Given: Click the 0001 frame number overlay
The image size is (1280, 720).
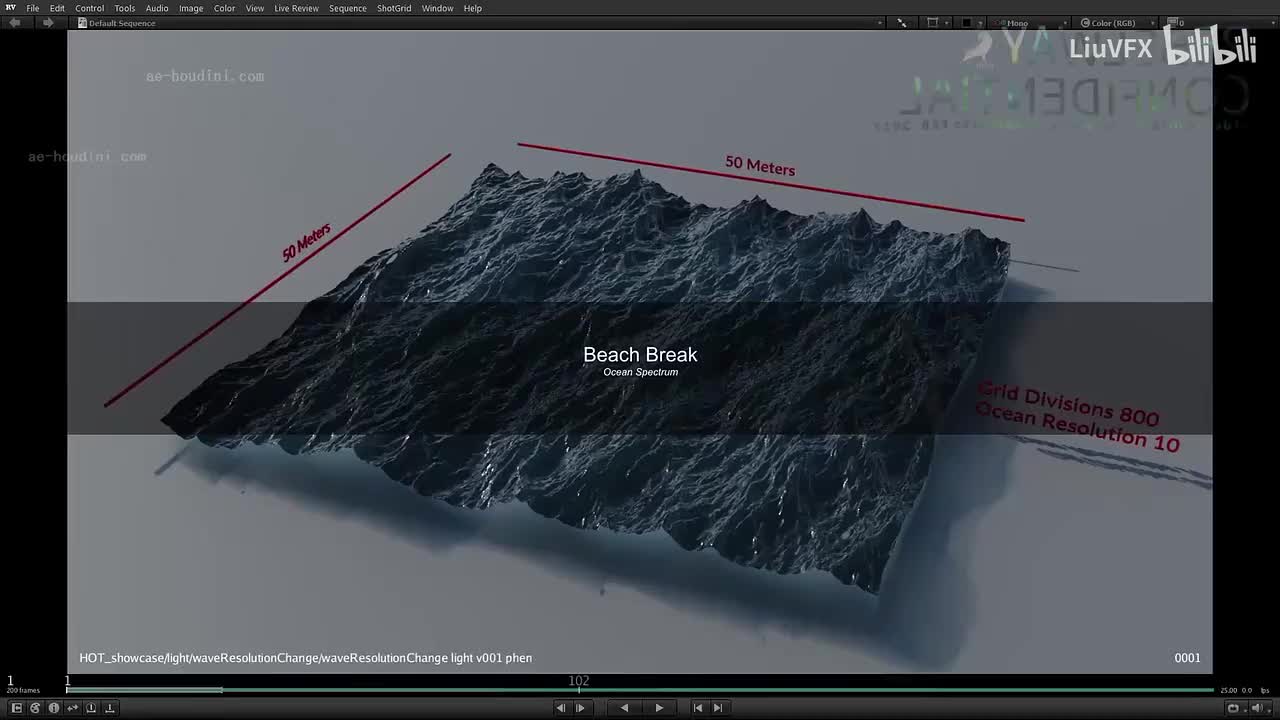Looking at the screenshot, I should [1187, 658].
